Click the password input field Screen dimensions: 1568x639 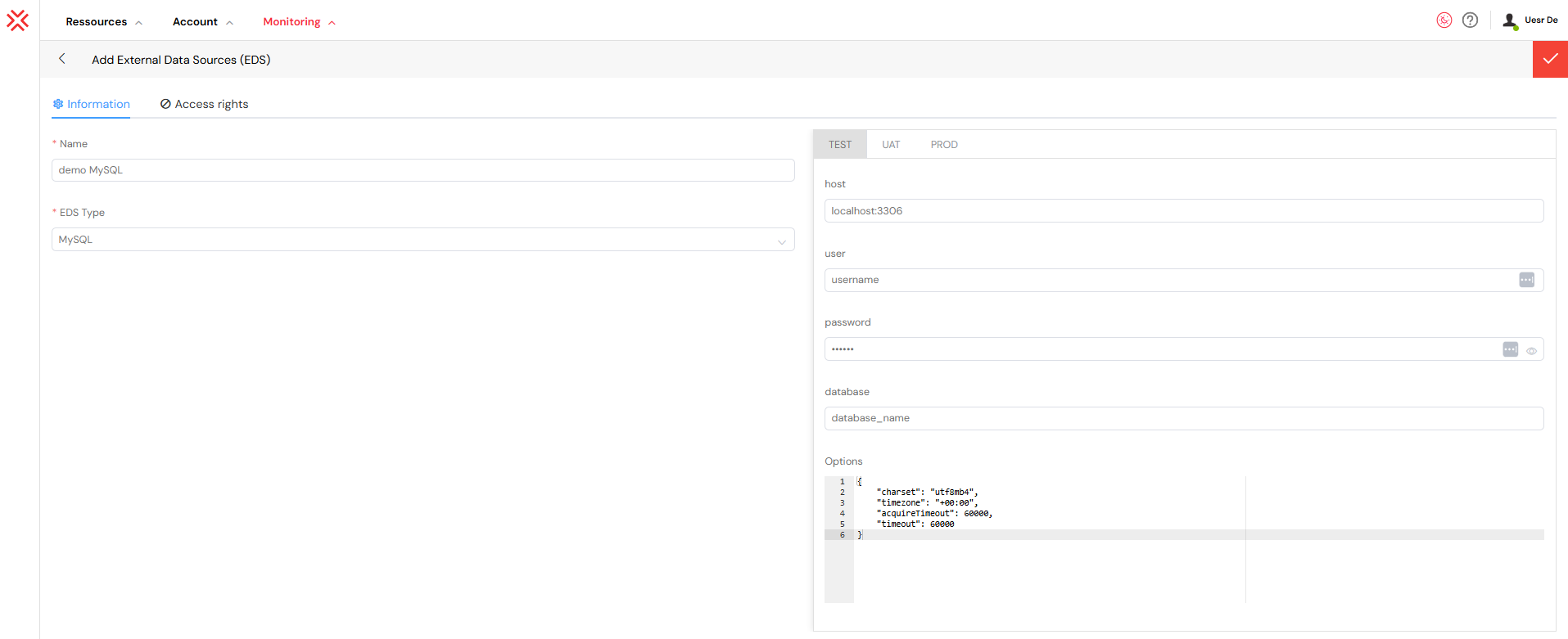[1184, 349]
